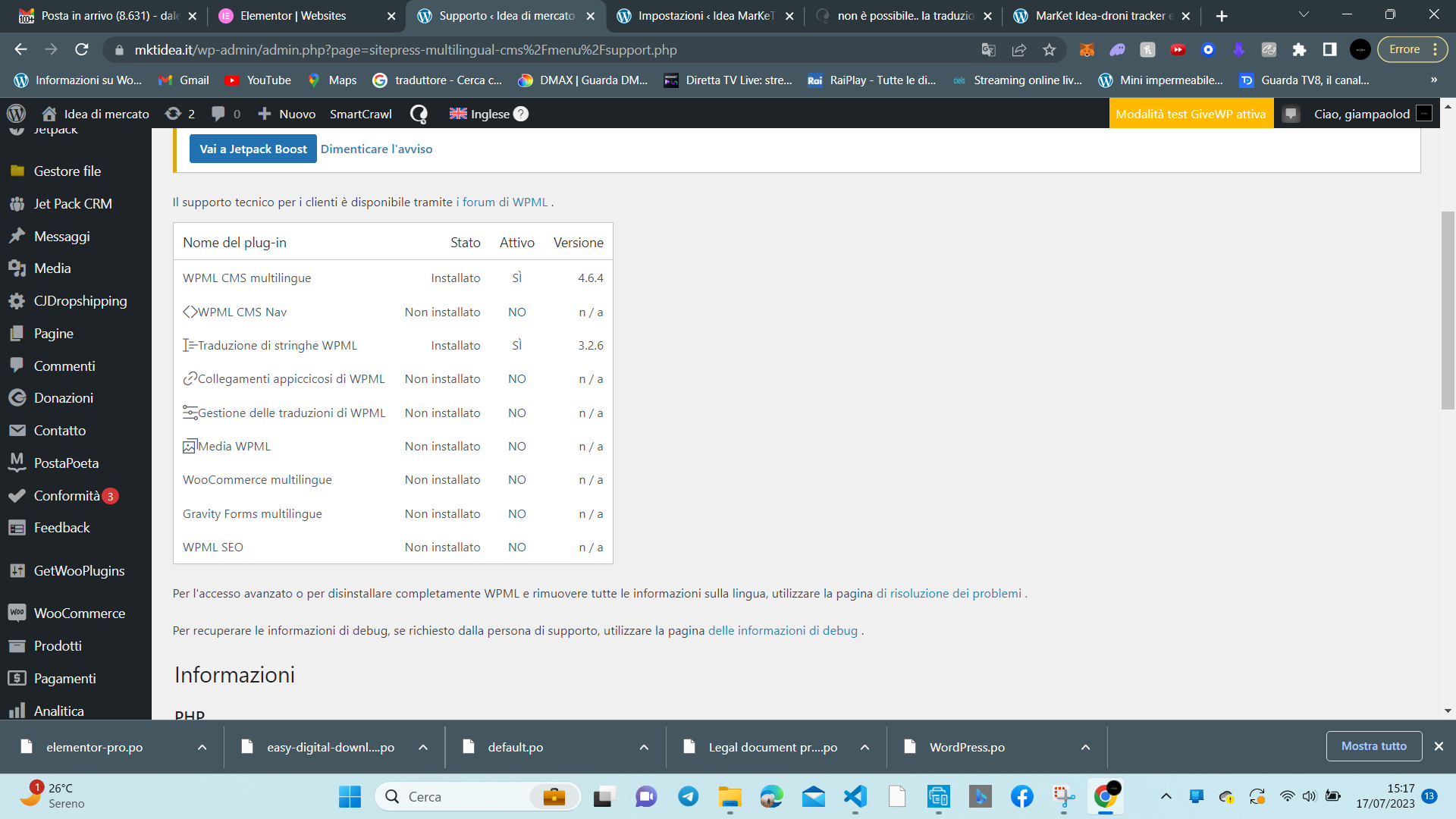Open SmartCrawl in admin bar

(x=361, y=114)
